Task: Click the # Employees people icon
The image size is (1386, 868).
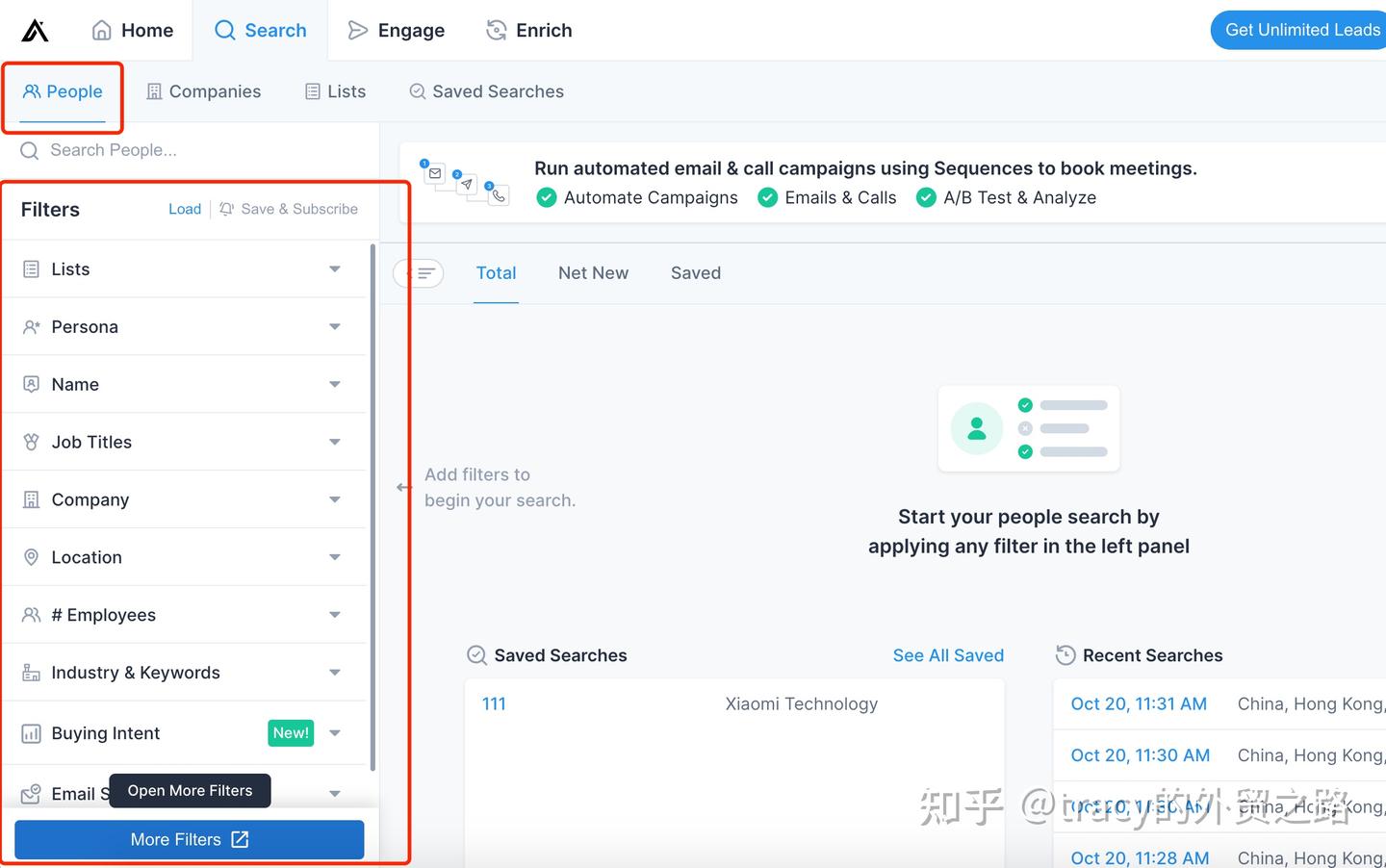Action: coord(30,615)
